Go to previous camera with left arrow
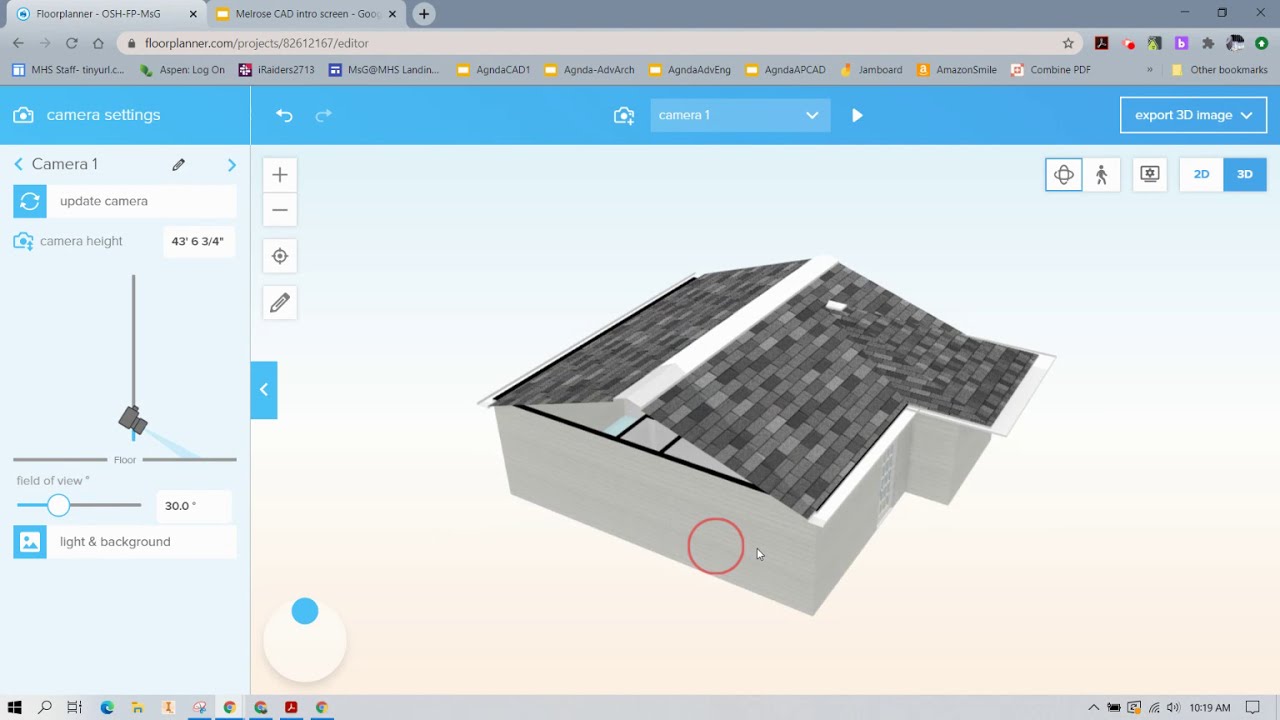 pyautogui.click(x=18, y=164)
